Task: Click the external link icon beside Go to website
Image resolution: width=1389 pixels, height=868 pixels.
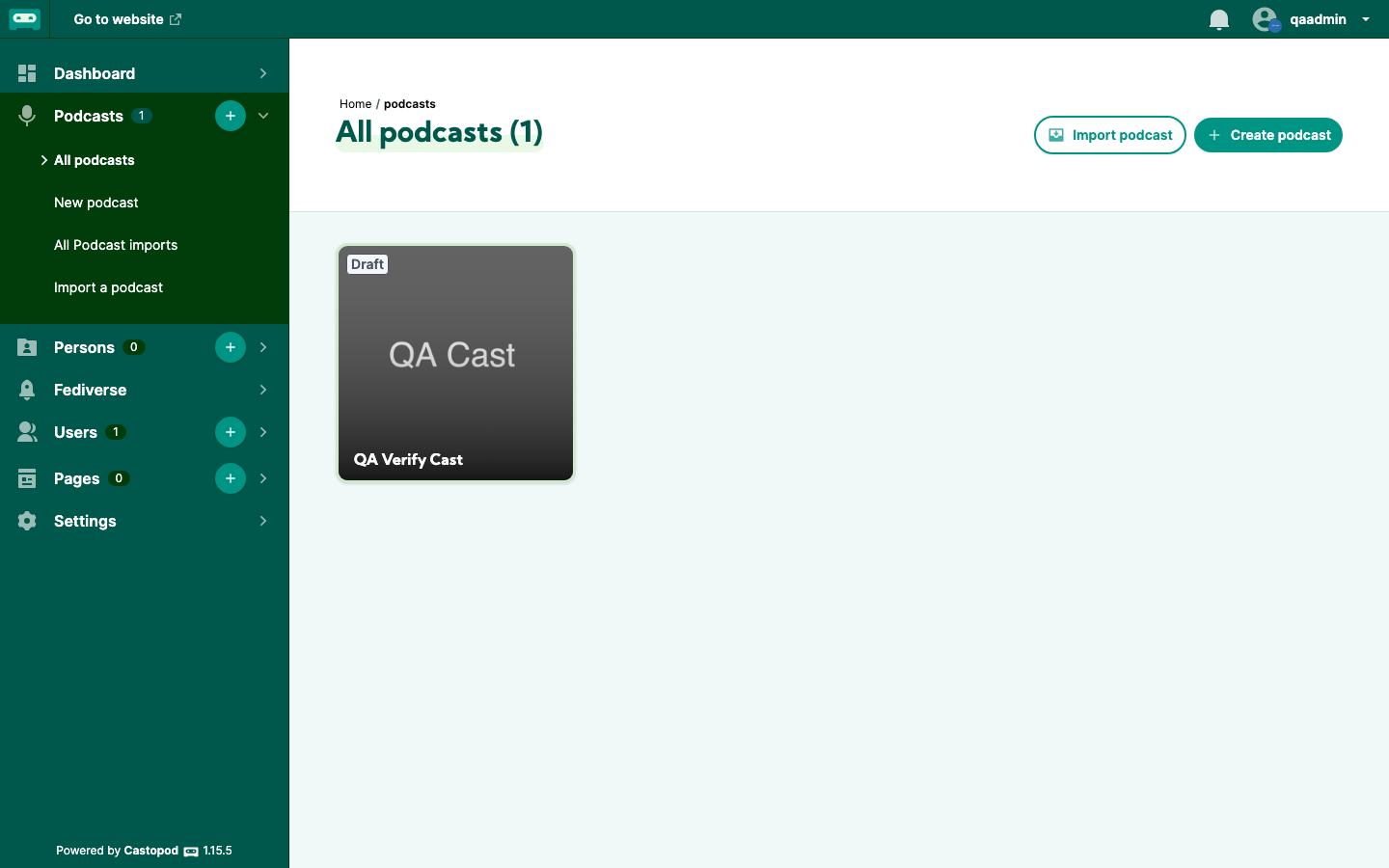Action: click(x=176, y=19)
